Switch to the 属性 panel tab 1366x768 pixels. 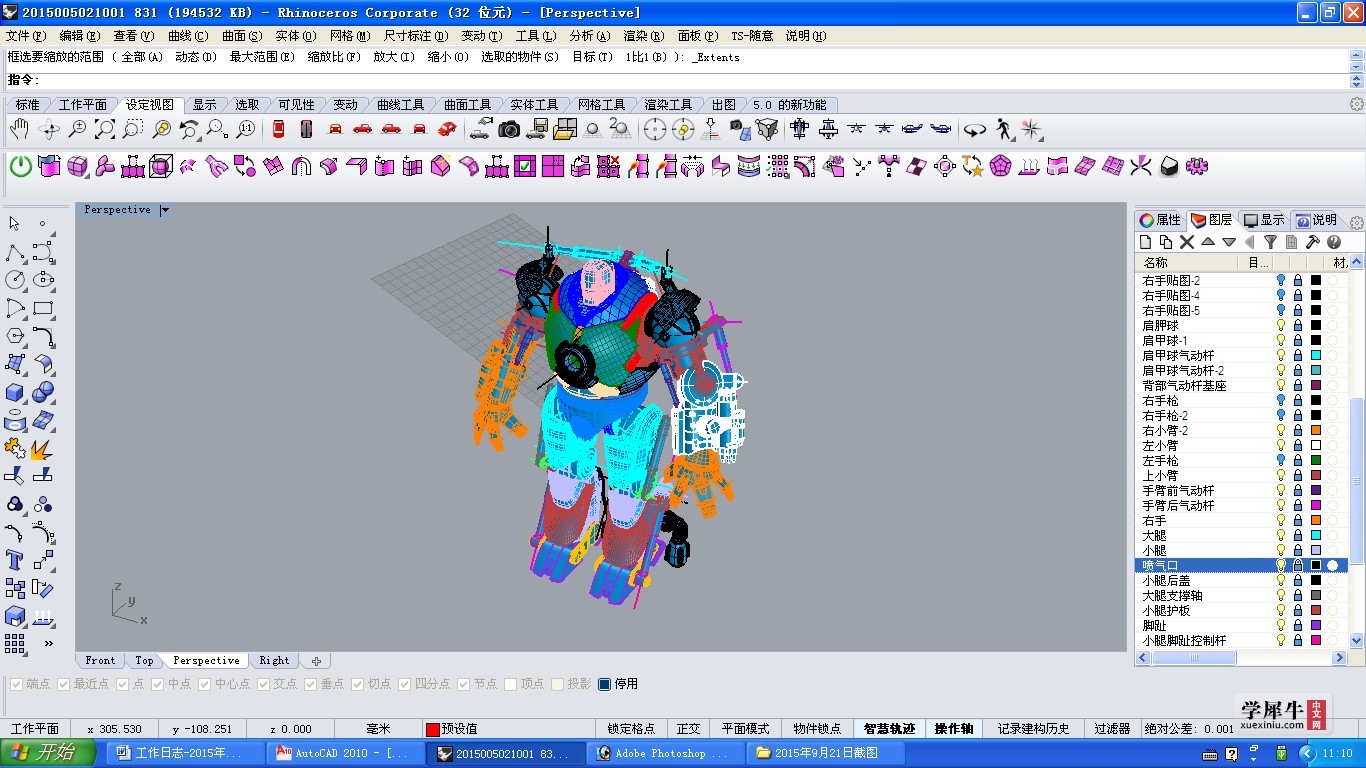coord(1160,220)
